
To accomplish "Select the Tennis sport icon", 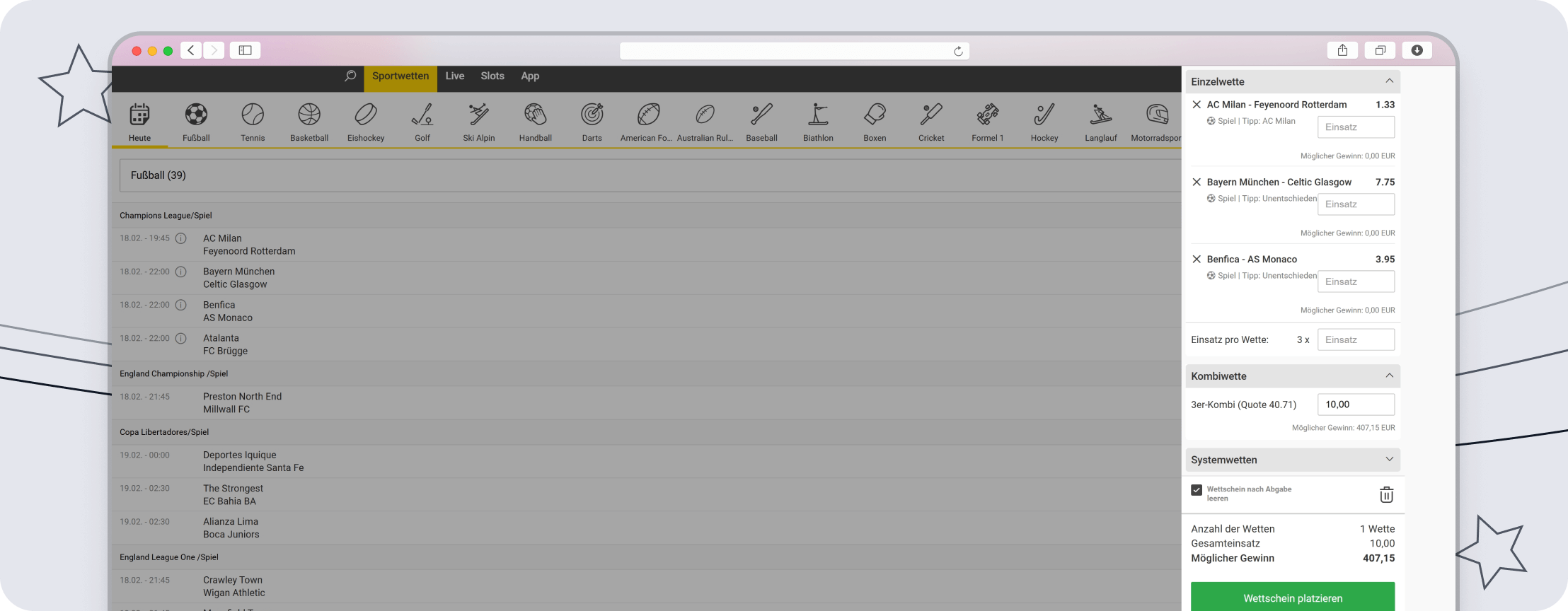I will (x=253, y=115).
